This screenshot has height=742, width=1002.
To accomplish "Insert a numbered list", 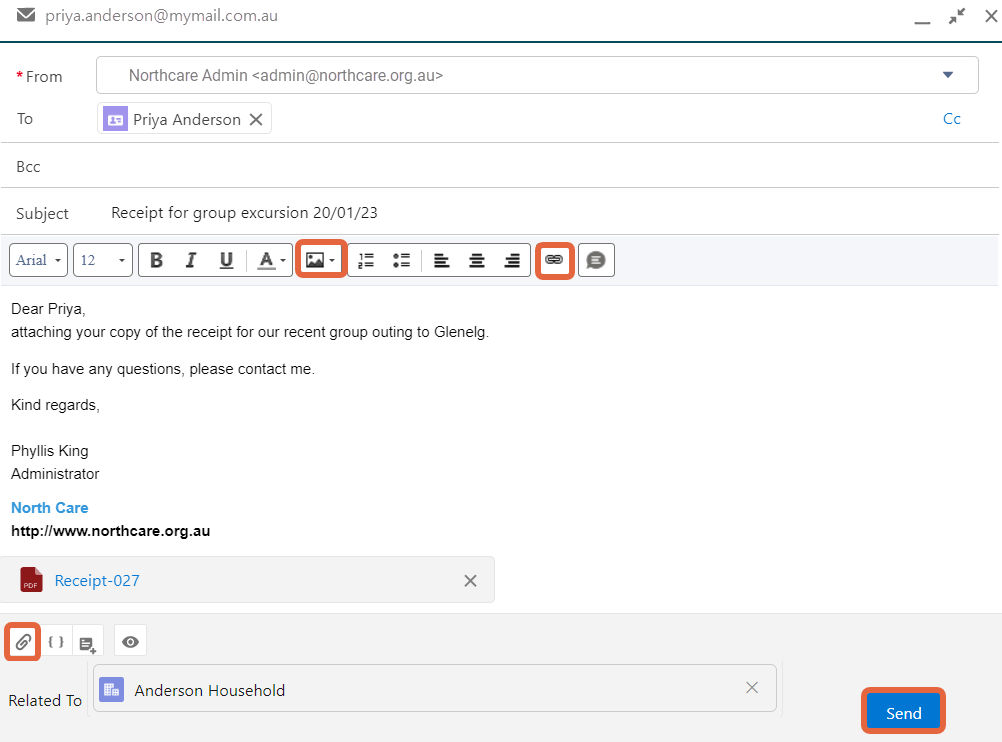I will pyautogui.click(x=366, y=260).
